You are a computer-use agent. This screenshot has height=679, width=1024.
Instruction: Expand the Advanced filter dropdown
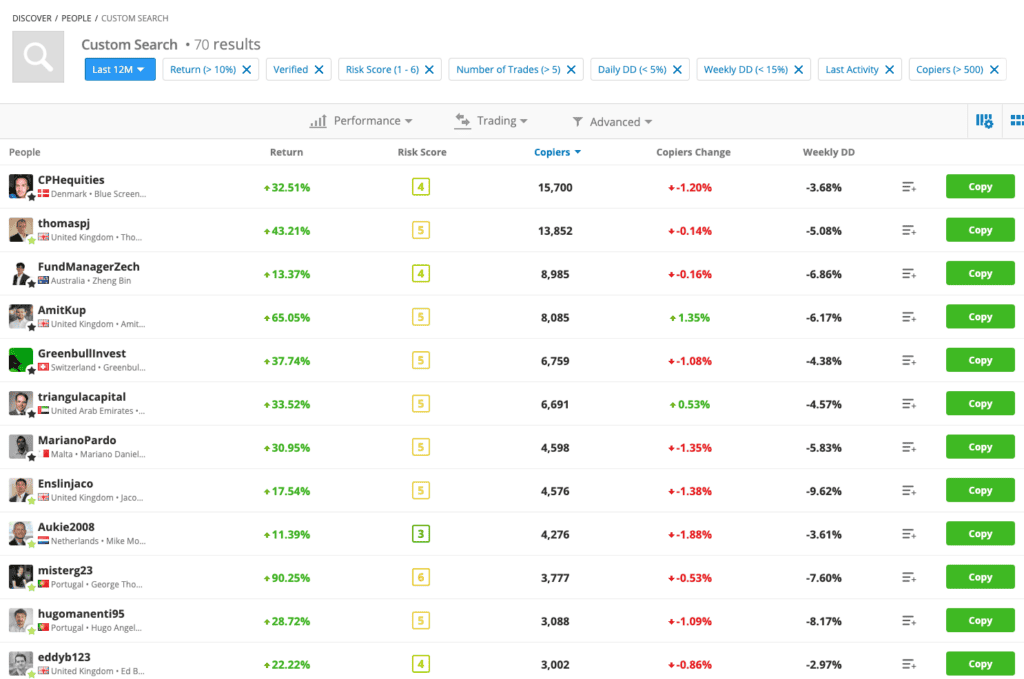tap(612, 122)
